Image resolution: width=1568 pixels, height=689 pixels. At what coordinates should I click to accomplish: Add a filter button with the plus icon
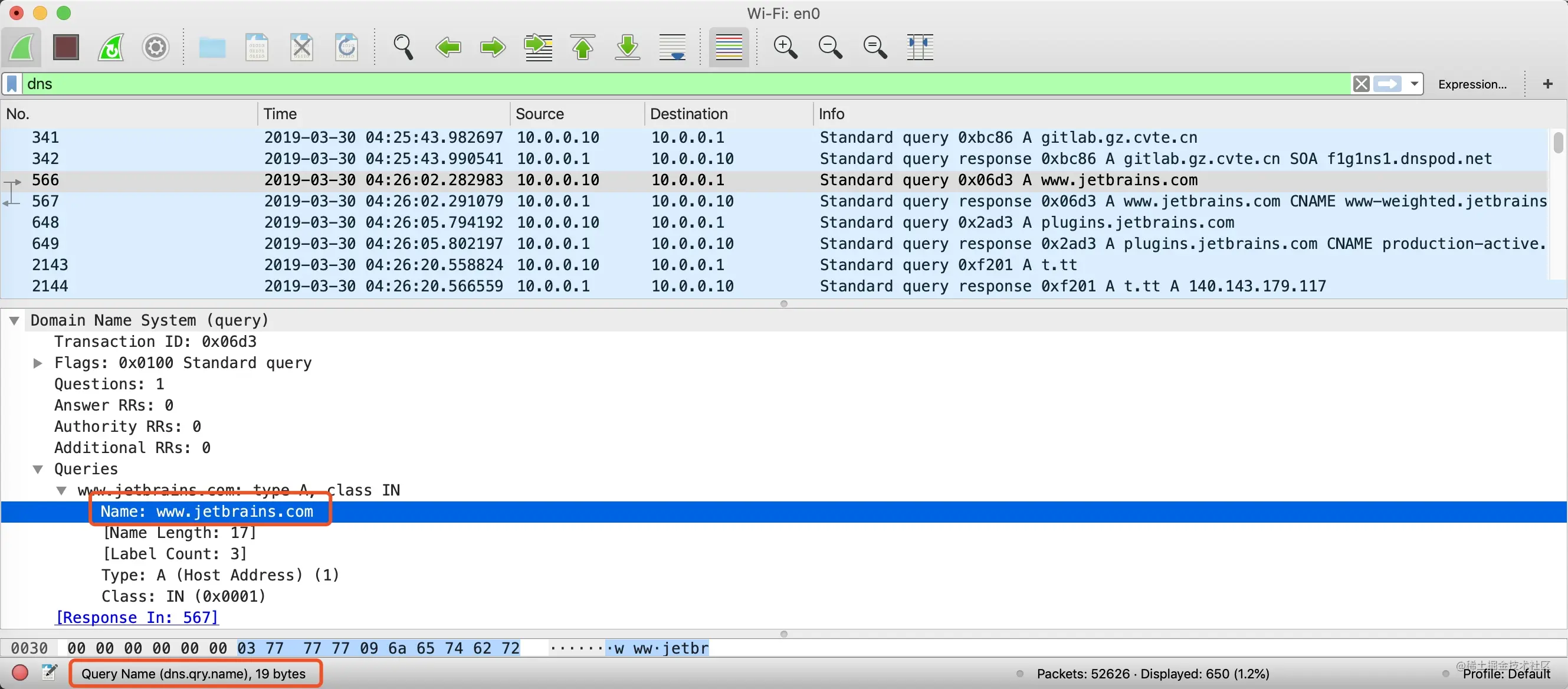[1547, 83]
